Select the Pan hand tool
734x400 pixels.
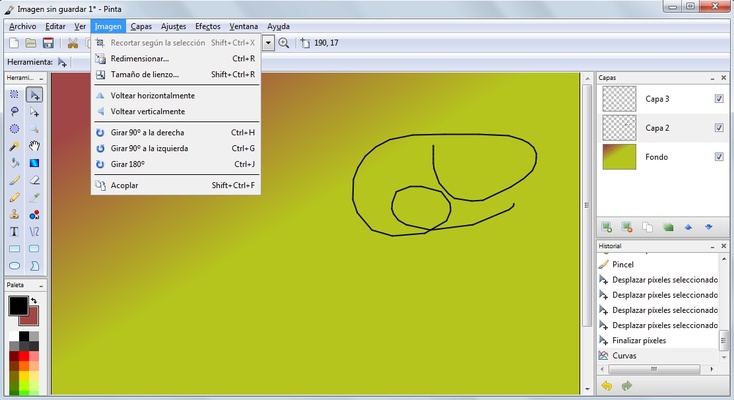click(34, 146)
